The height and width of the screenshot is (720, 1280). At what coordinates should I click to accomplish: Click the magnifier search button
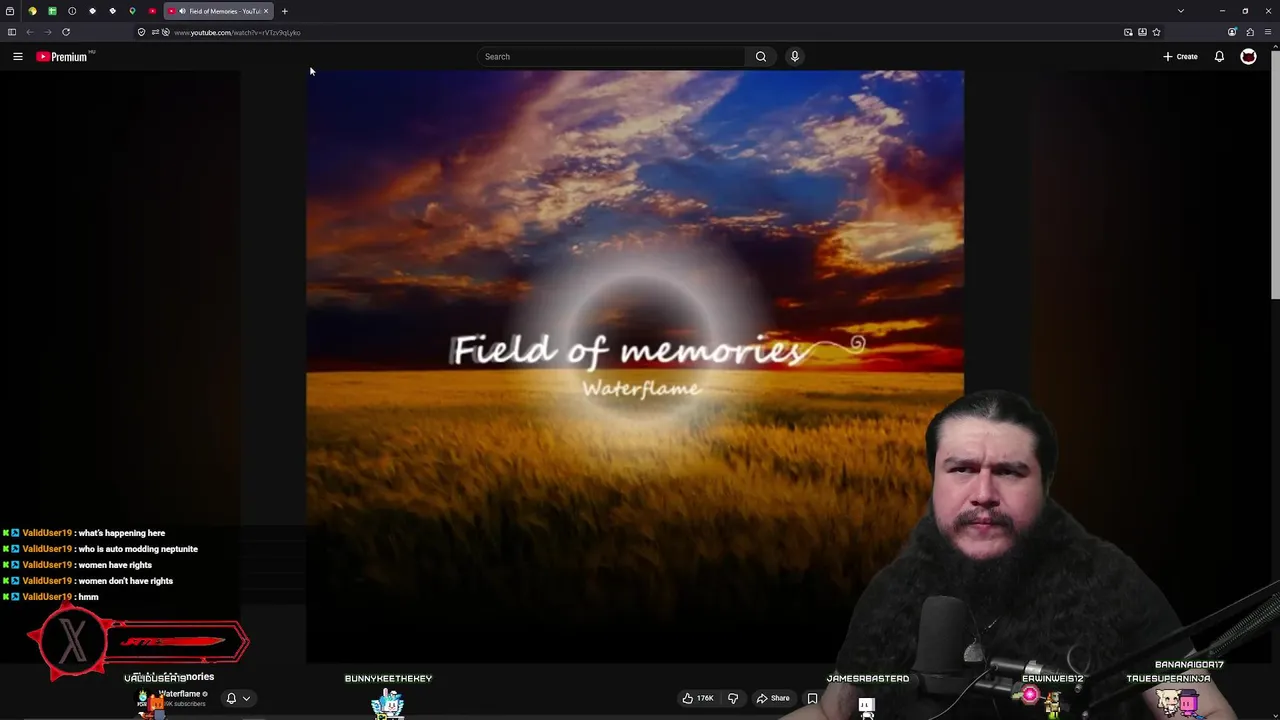tap(761, 57)
